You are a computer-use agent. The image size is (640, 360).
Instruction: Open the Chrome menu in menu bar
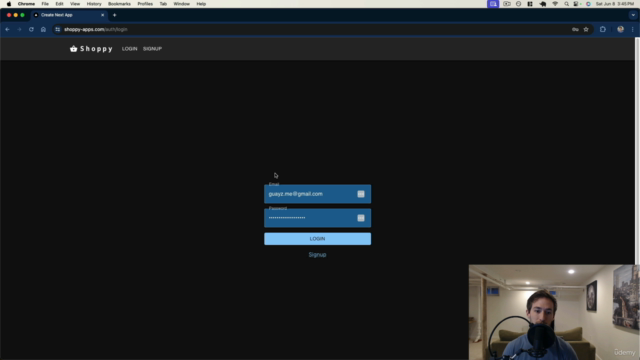(26, 4)
